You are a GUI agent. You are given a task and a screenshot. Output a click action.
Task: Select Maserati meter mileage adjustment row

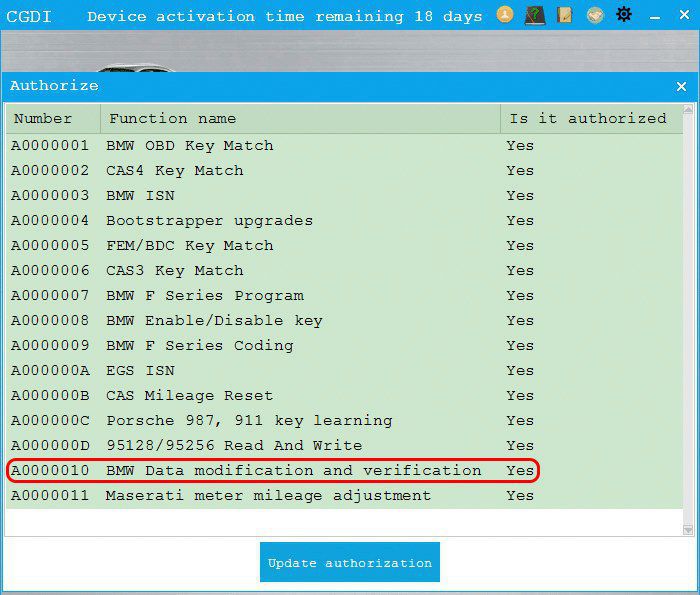[x=344, y=495]
